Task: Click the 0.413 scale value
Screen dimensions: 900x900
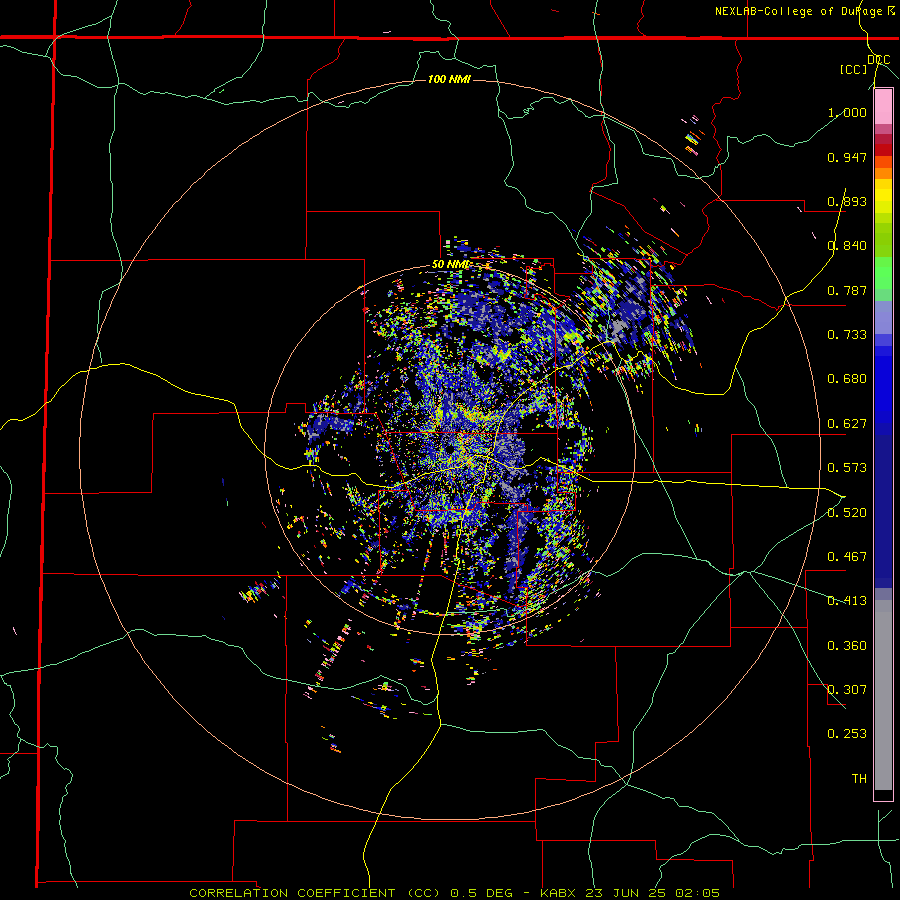Action: click(847, 601)
